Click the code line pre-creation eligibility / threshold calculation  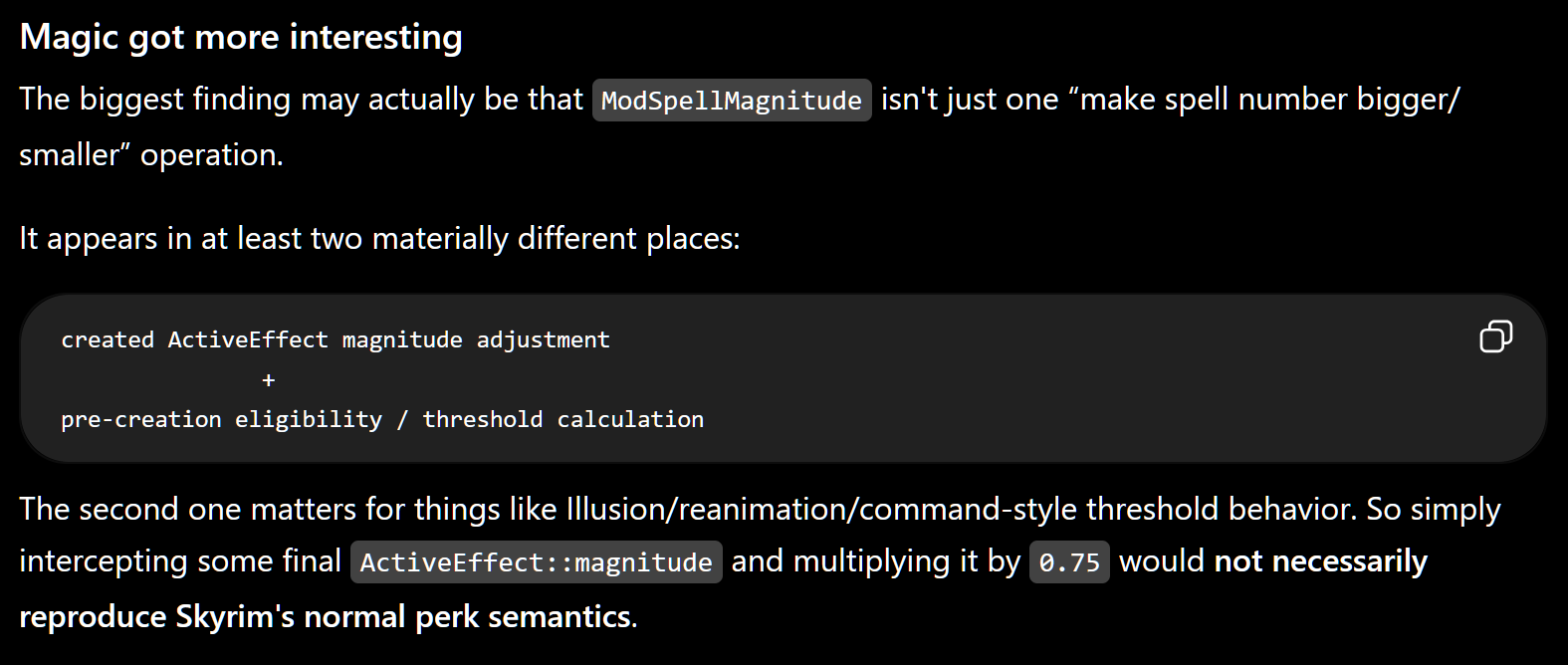382,419
